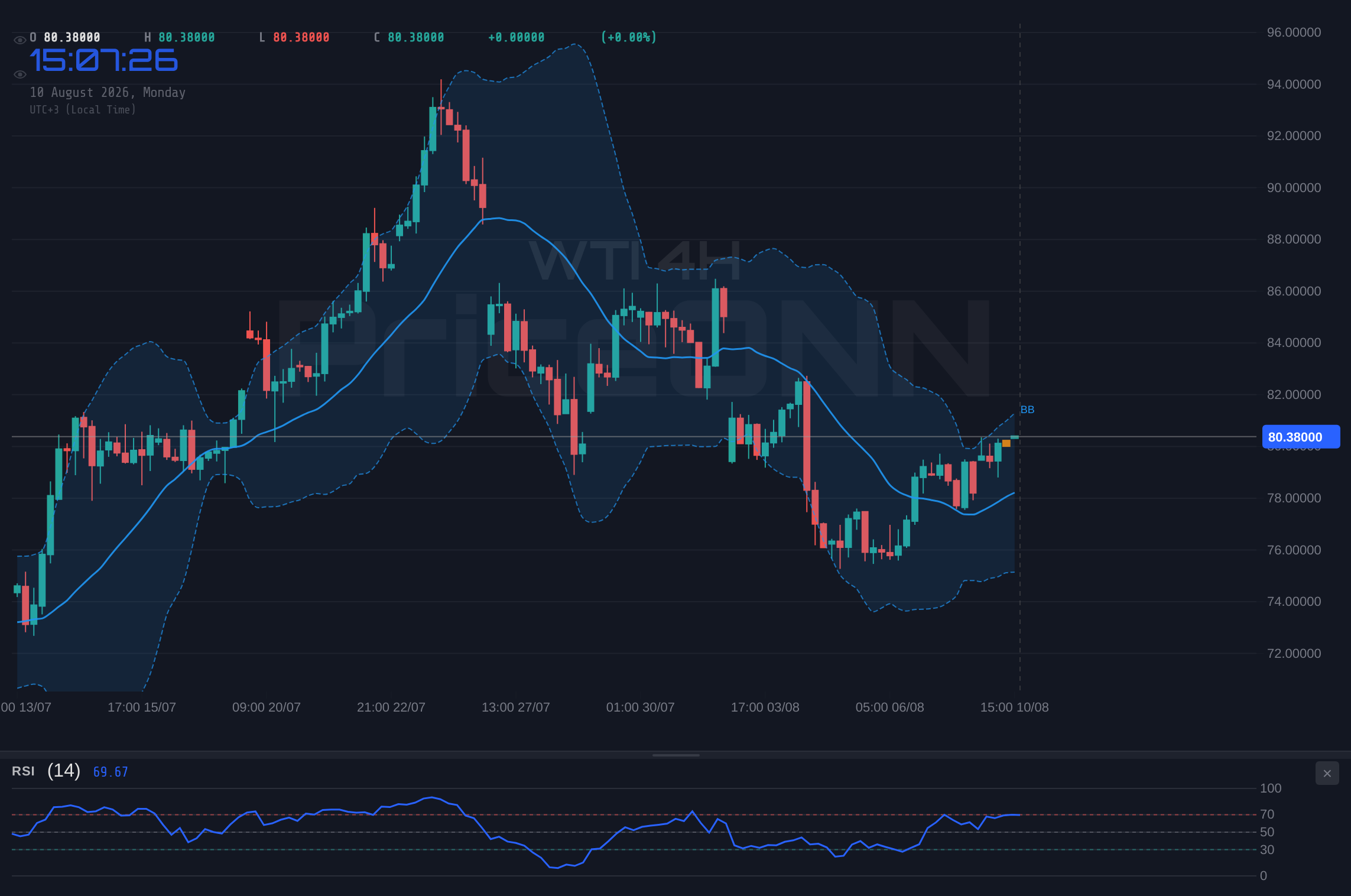Click the 72.00000 price axis label
Screen dimensions: 1351x896
(1294, 654)
